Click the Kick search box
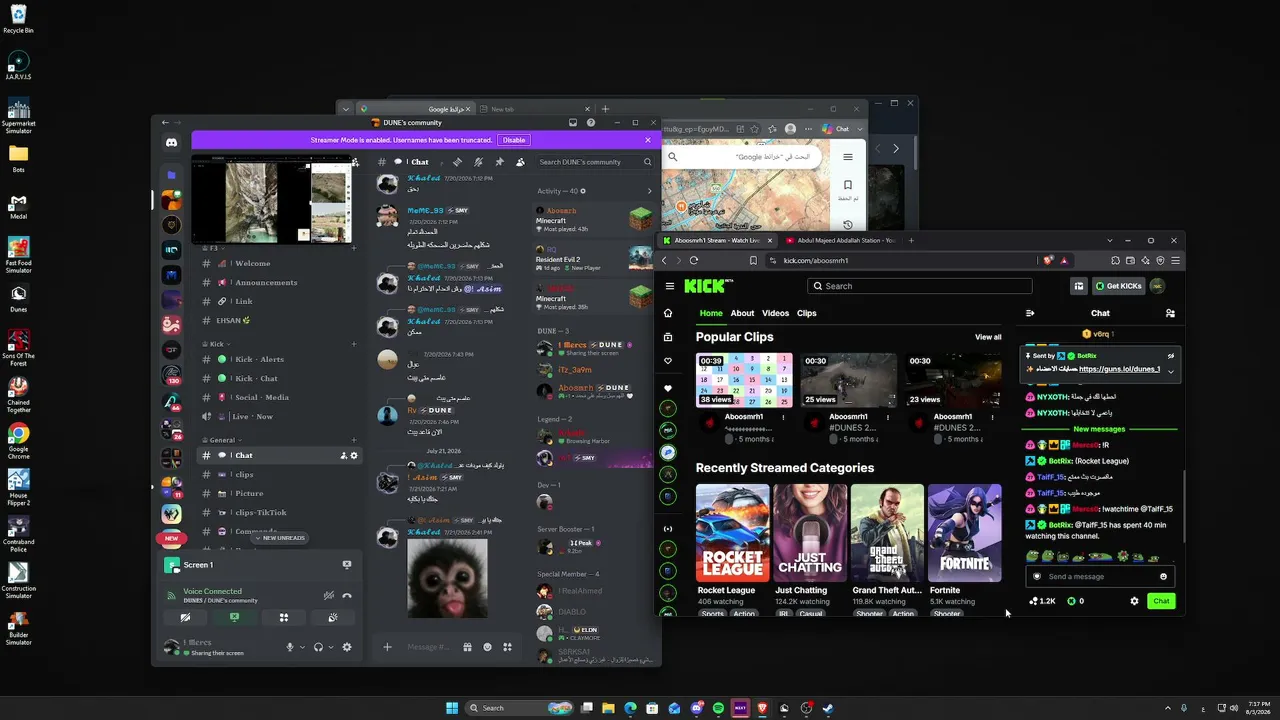 tap(920, 286)
